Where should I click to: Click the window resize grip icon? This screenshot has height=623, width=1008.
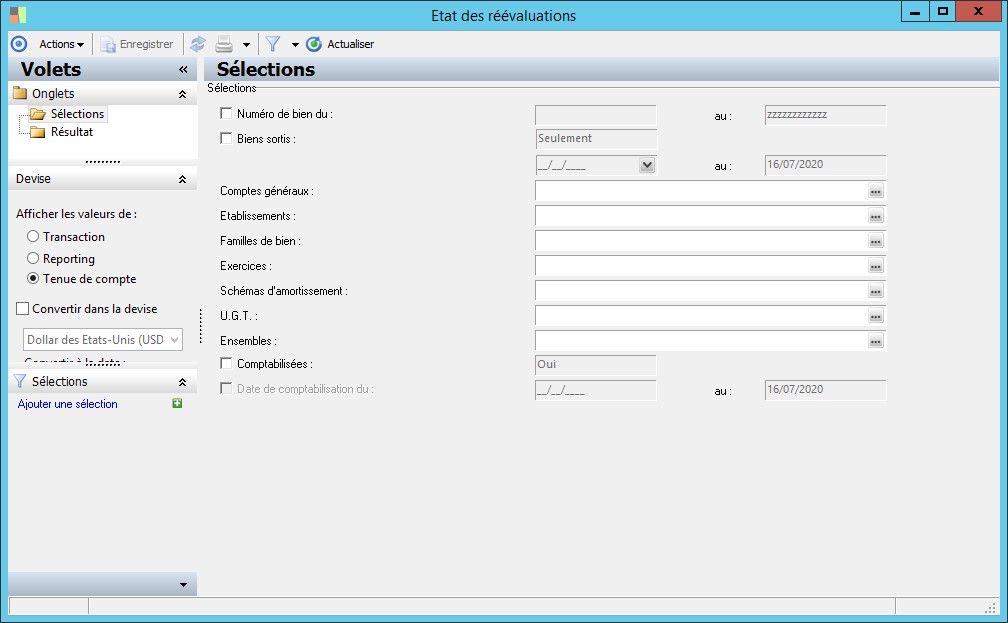coord(991,607)
